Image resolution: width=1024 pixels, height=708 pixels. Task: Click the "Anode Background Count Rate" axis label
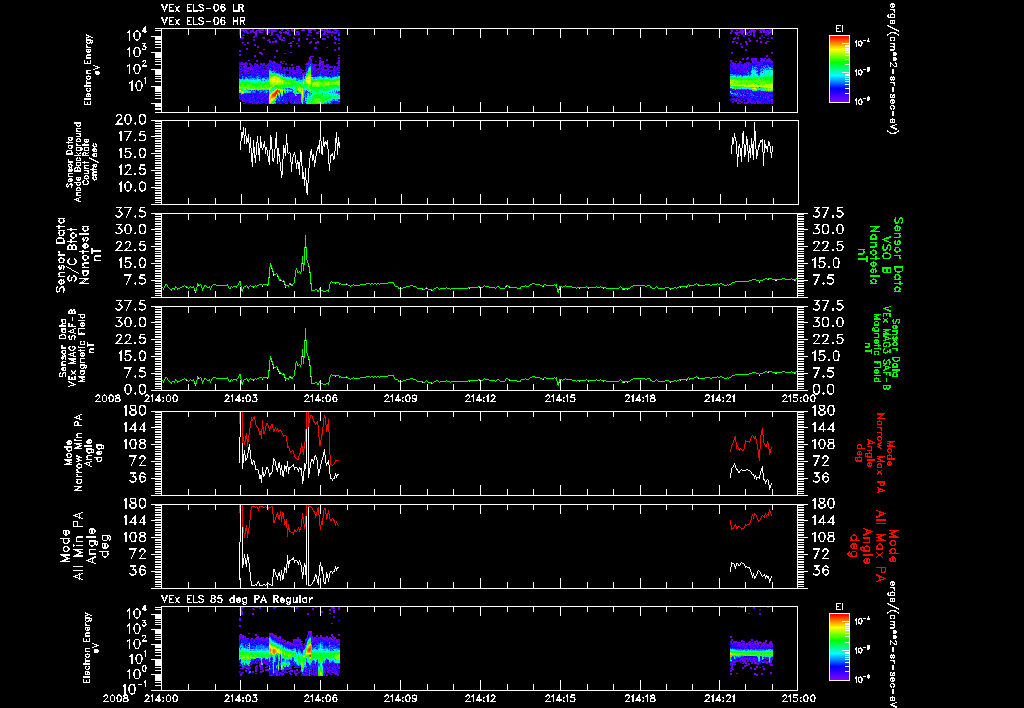82,161
